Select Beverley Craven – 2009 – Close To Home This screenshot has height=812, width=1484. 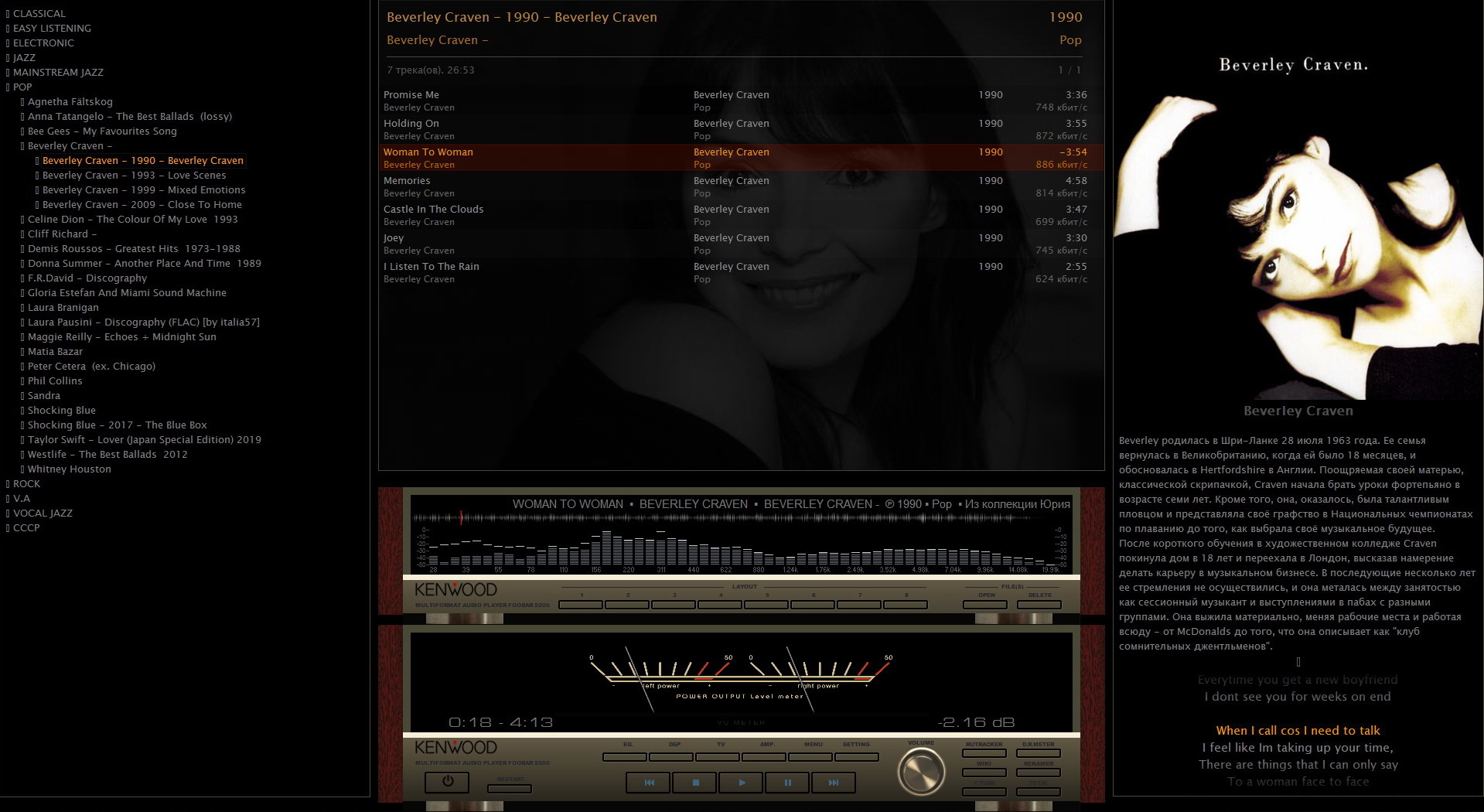coord(142,205)
